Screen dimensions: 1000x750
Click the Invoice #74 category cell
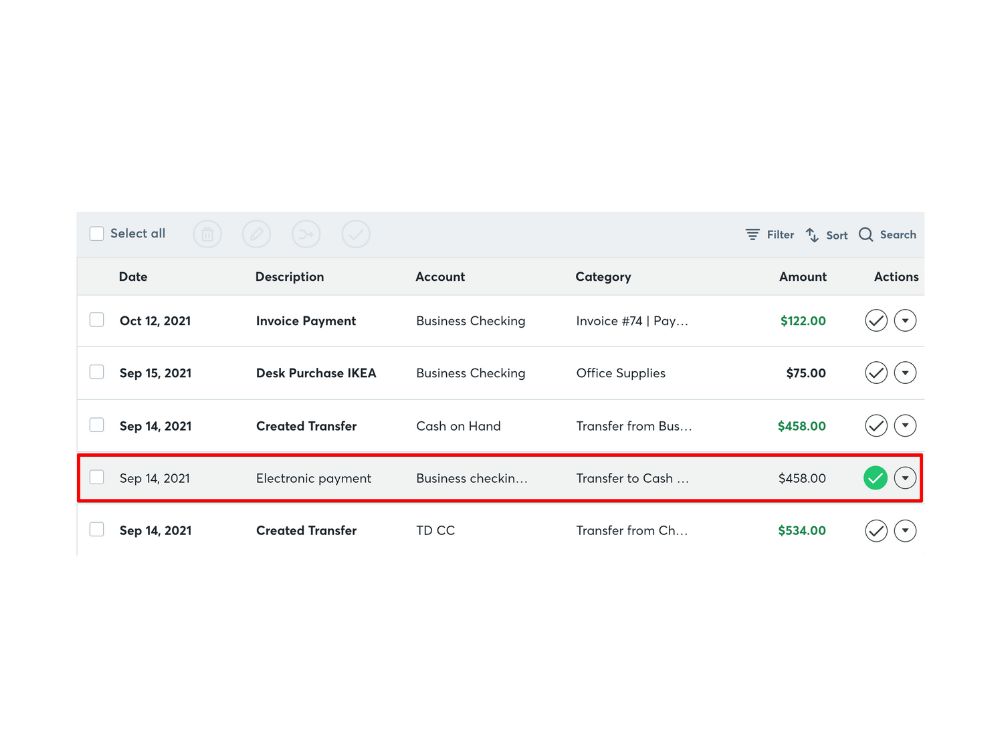632,321
